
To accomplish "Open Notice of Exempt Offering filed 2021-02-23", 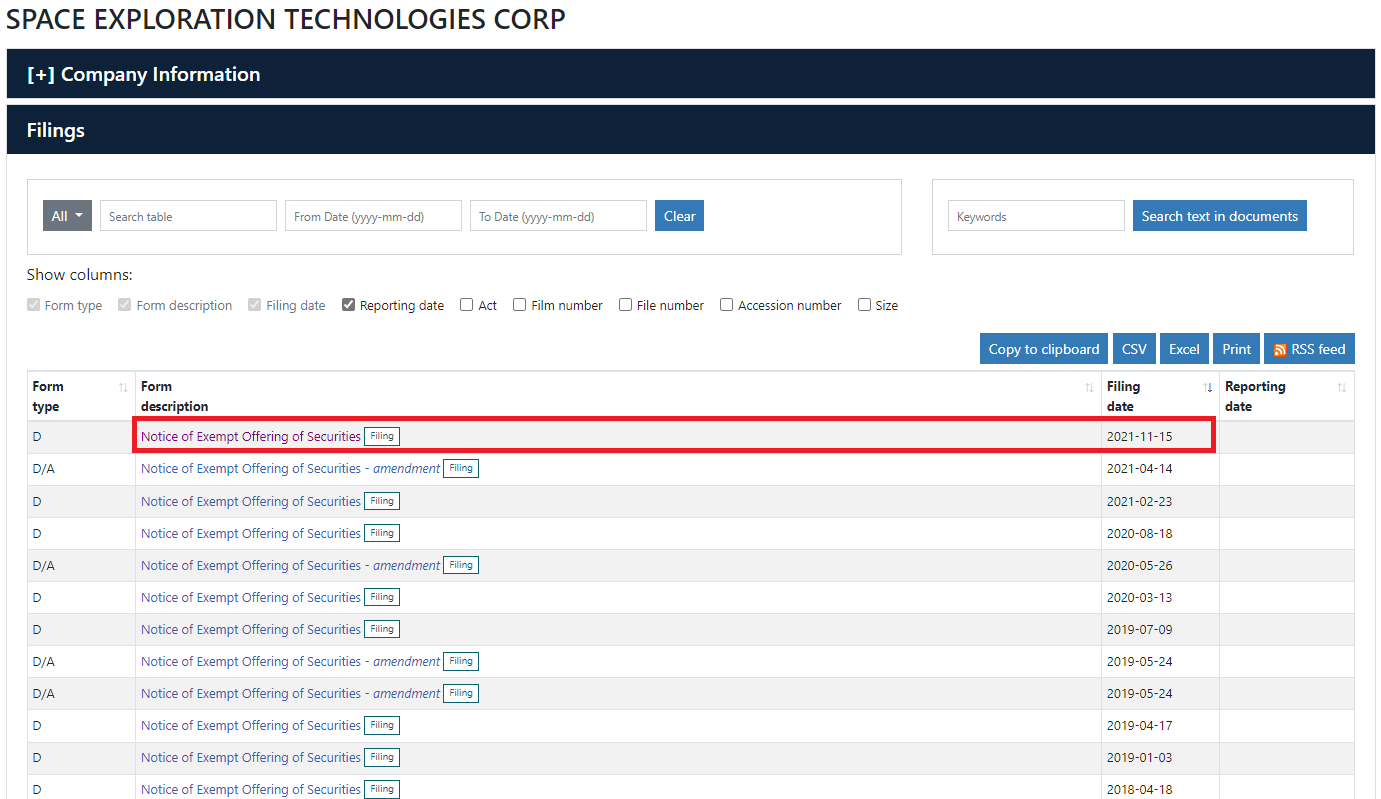I will tap(251, 501).
